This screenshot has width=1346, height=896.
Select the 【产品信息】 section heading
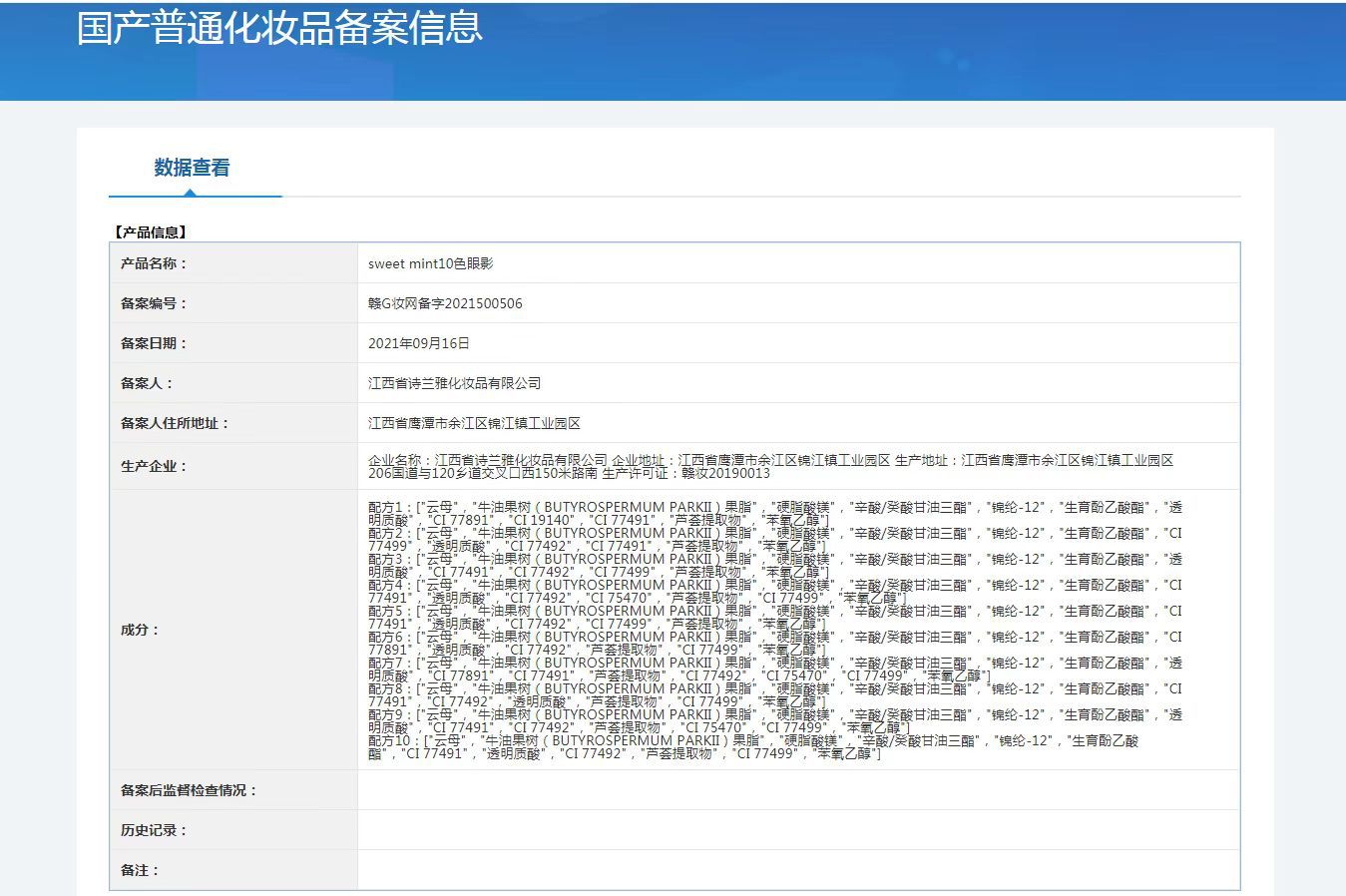[150, 232]
